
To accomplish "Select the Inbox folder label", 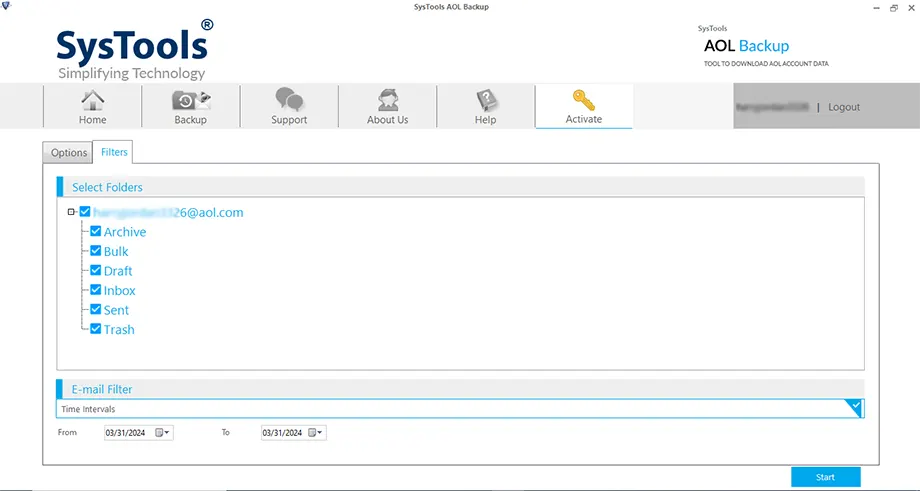I will click(x=120, y=290).
